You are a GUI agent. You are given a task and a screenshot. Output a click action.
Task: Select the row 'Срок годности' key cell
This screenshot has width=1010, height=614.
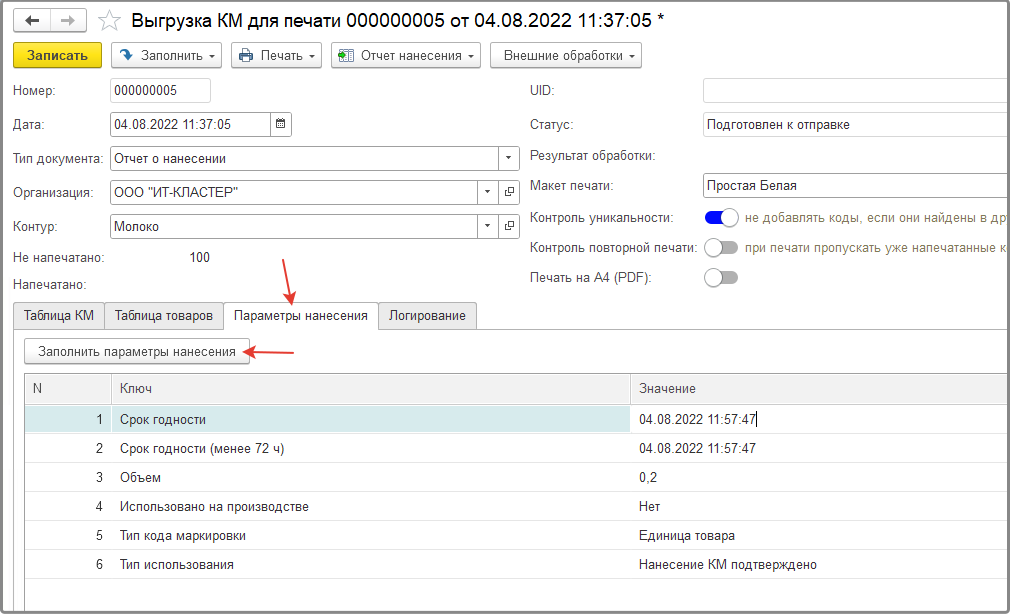point(370,419)
